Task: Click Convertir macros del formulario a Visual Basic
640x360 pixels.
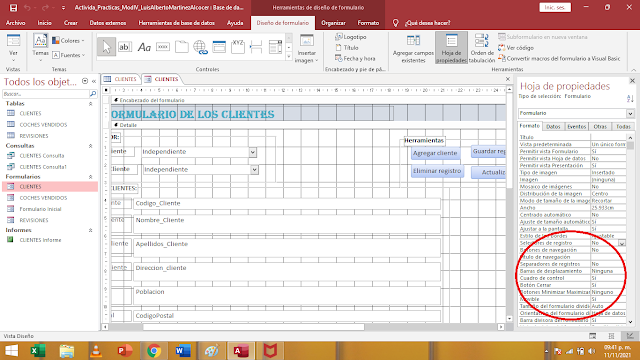Action: 559,58
